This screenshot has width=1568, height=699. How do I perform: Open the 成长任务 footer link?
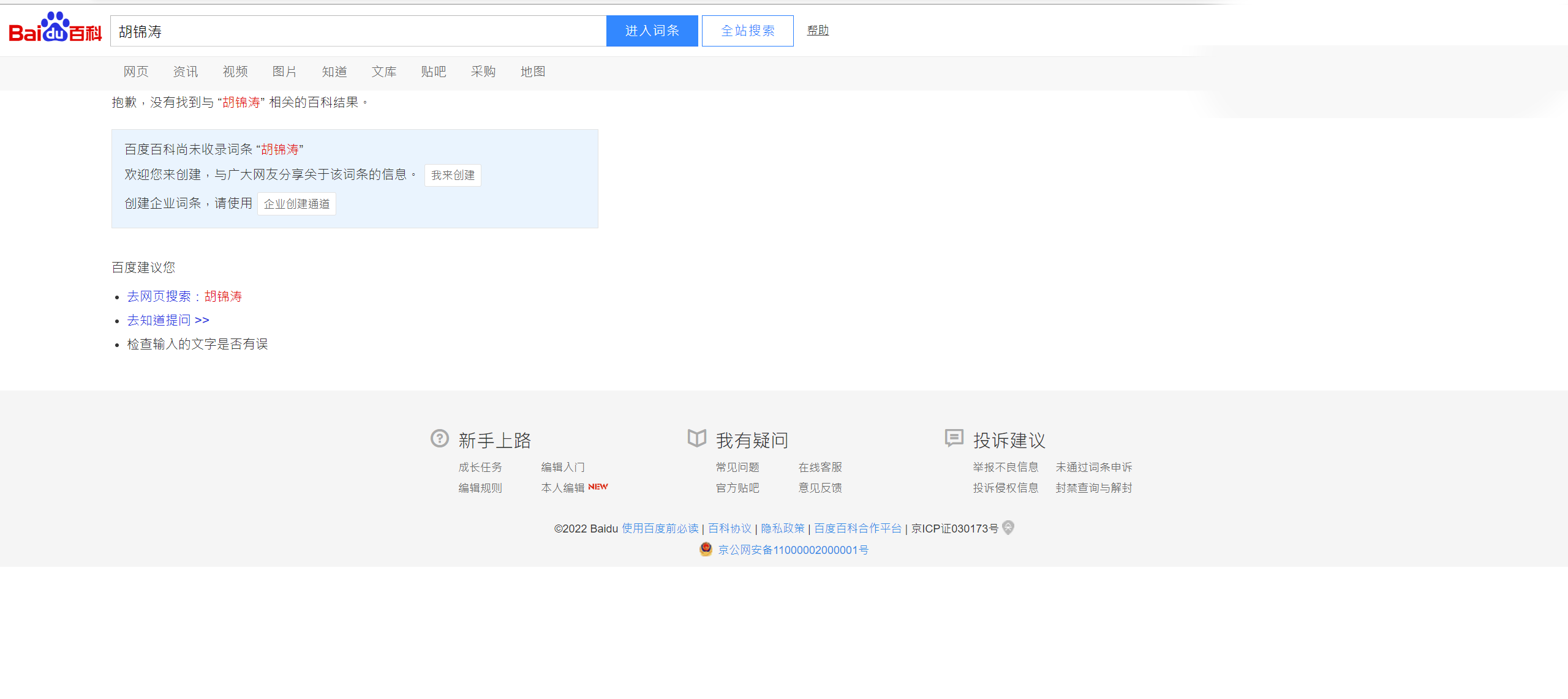tap(480, 468)
